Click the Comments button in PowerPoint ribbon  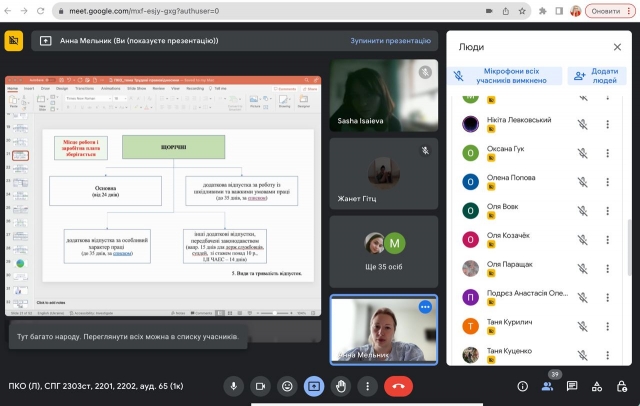tap(285, 89)
